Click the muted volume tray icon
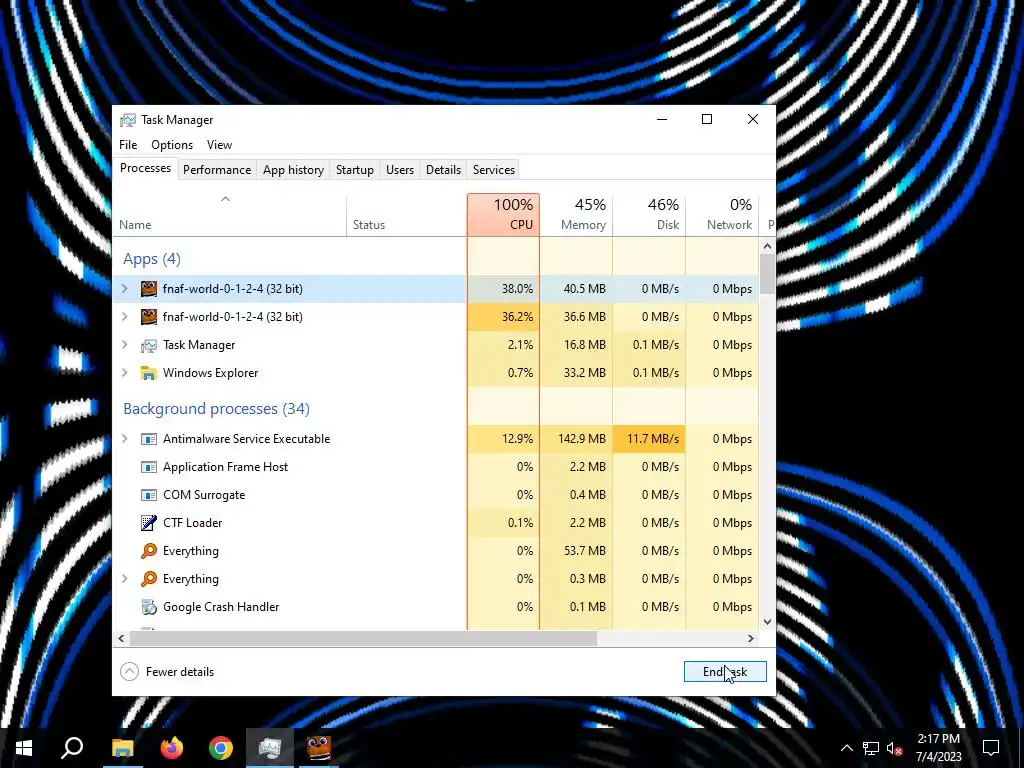This screenshot has width=1024, height=768. [895, 748]
